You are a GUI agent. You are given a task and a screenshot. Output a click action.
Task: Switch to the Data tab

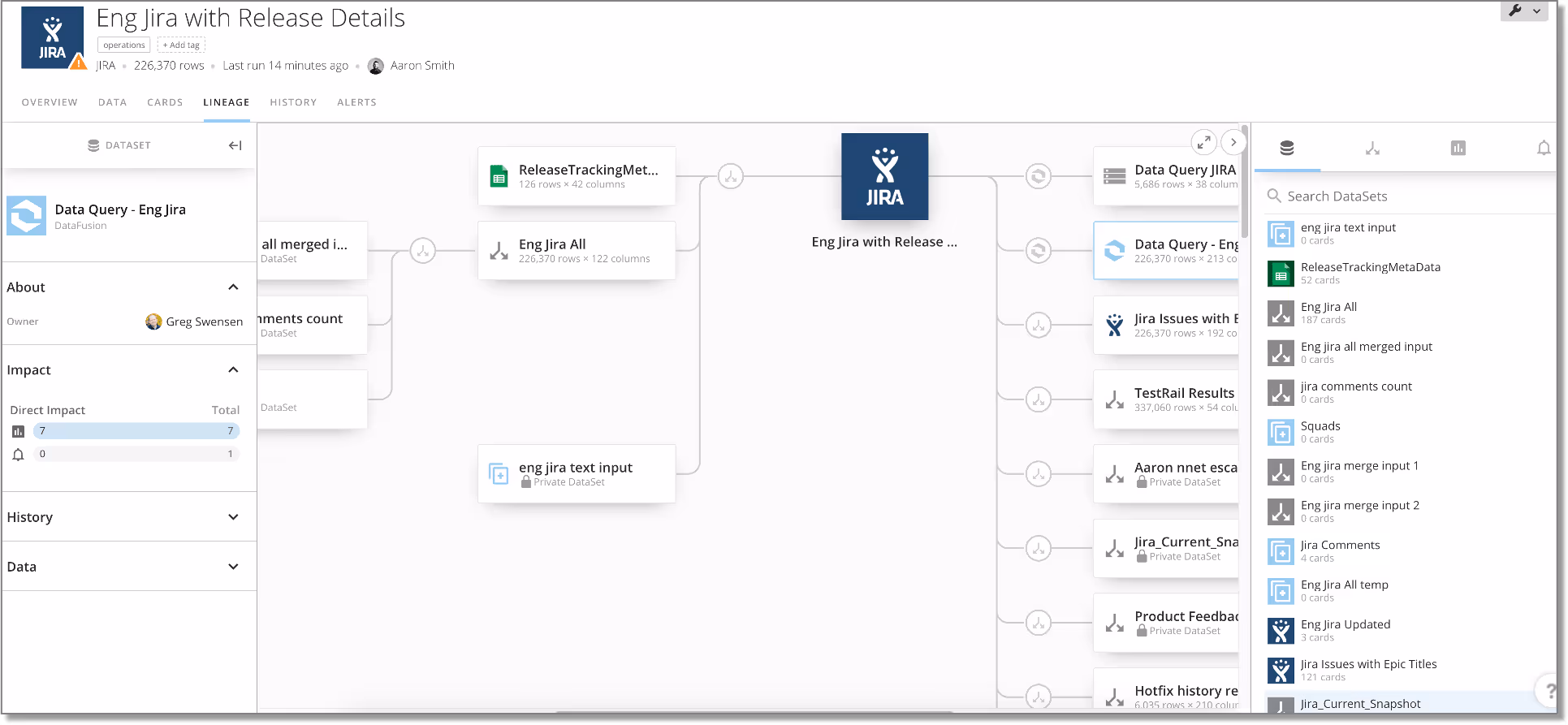point(112,102)
